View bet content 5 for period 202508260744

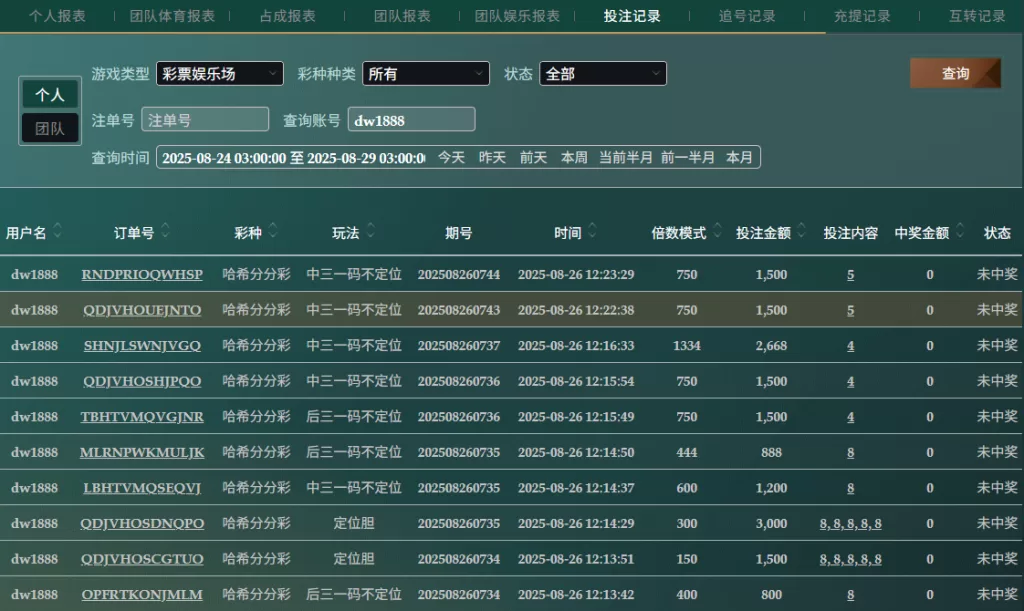click(x=850, y=274)
